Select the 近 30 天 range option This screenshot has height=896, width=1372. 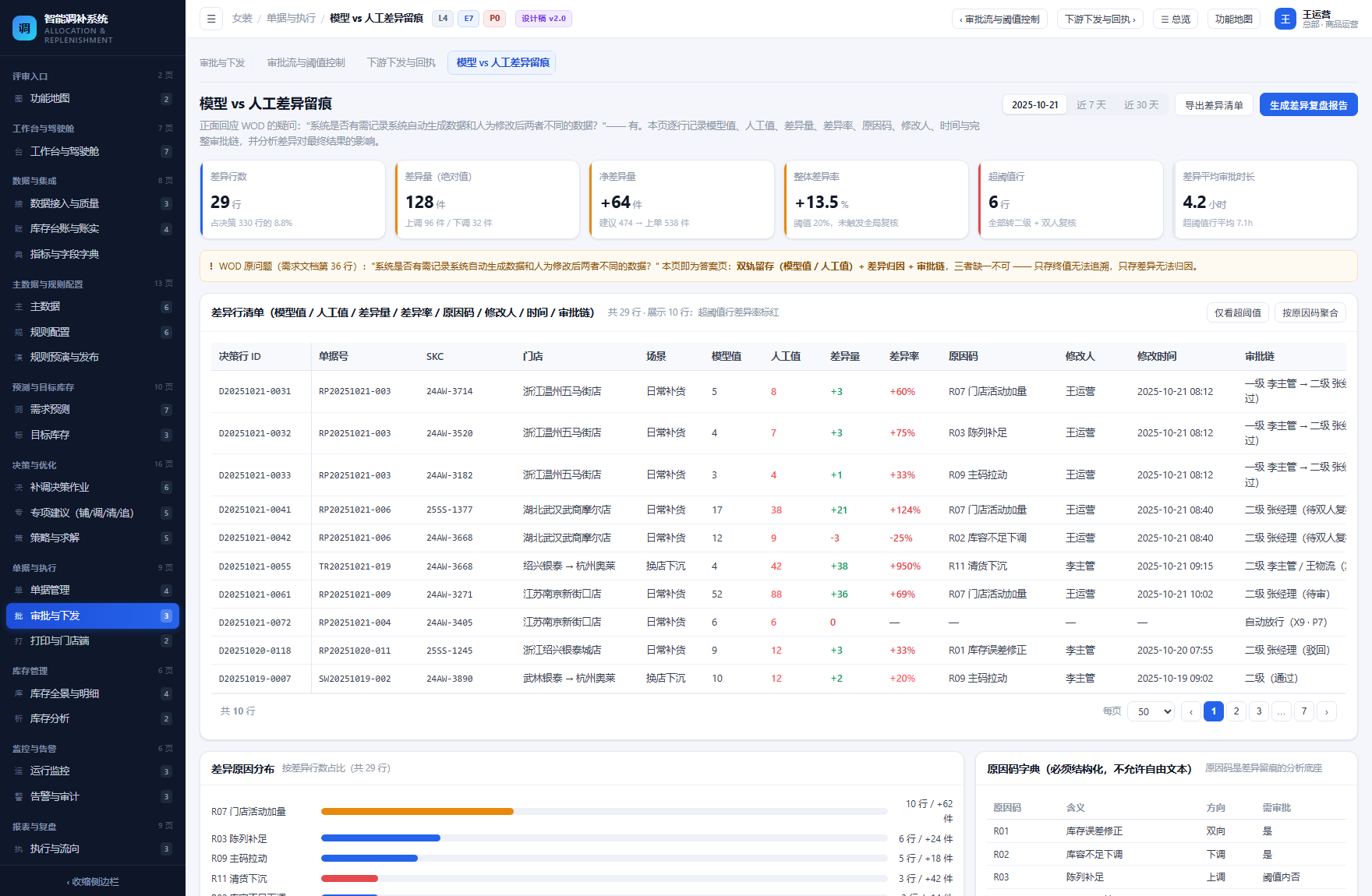[1141, 105]
